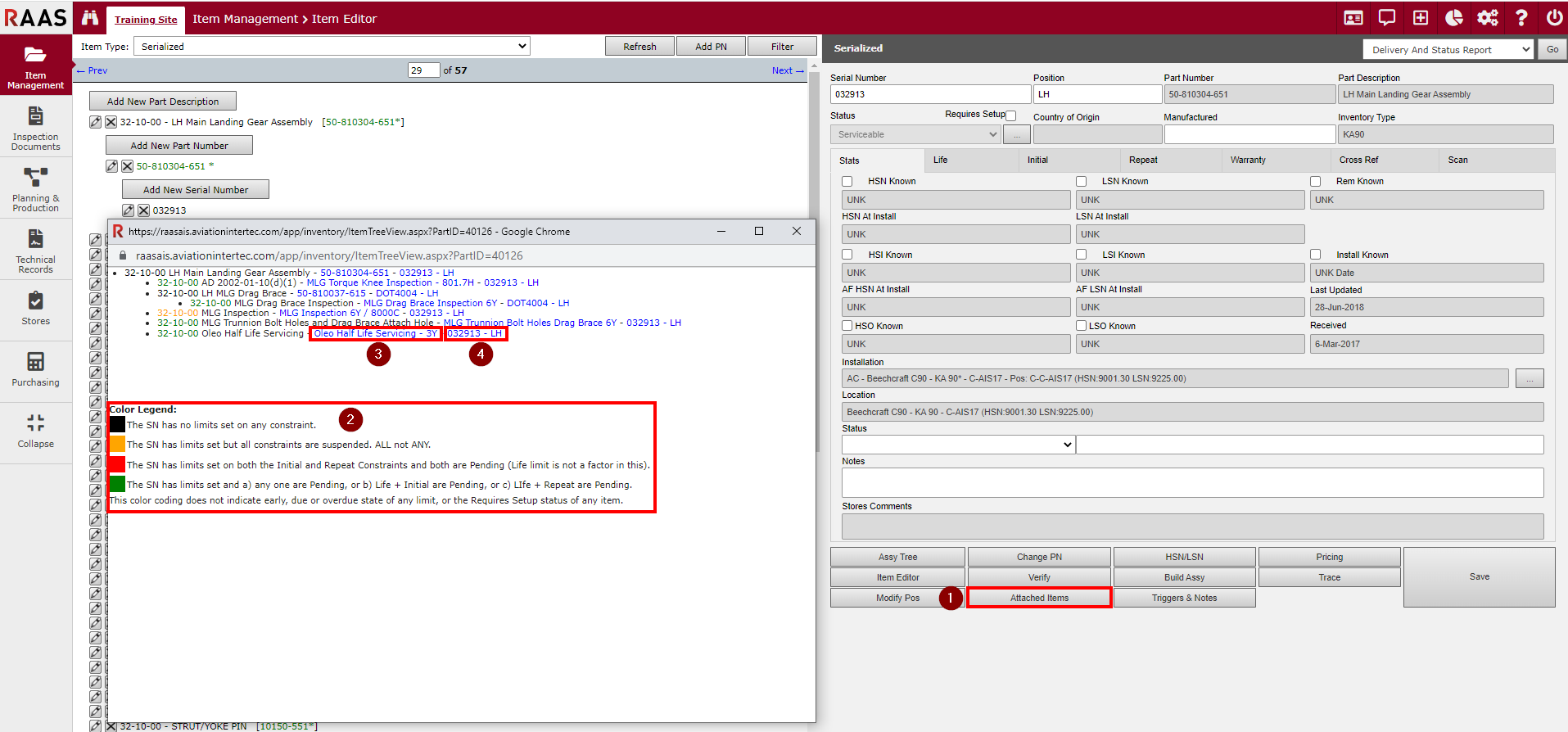Open the Purchasing calculator icon
This screenshot has width=1568, height=732.
(35, 368)
